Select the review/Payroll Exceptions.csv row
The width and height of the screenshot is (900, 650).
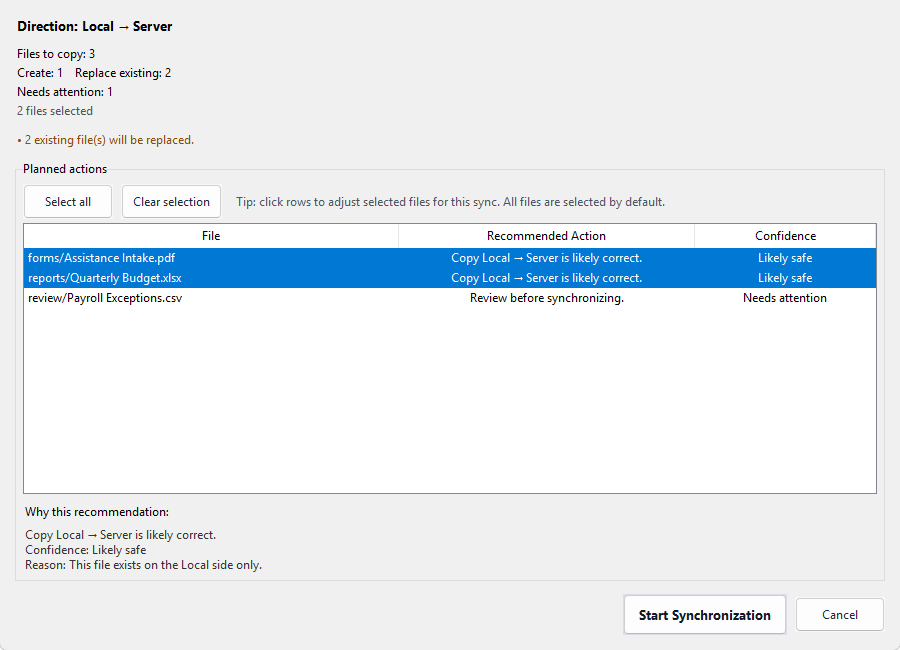(450, 298)
